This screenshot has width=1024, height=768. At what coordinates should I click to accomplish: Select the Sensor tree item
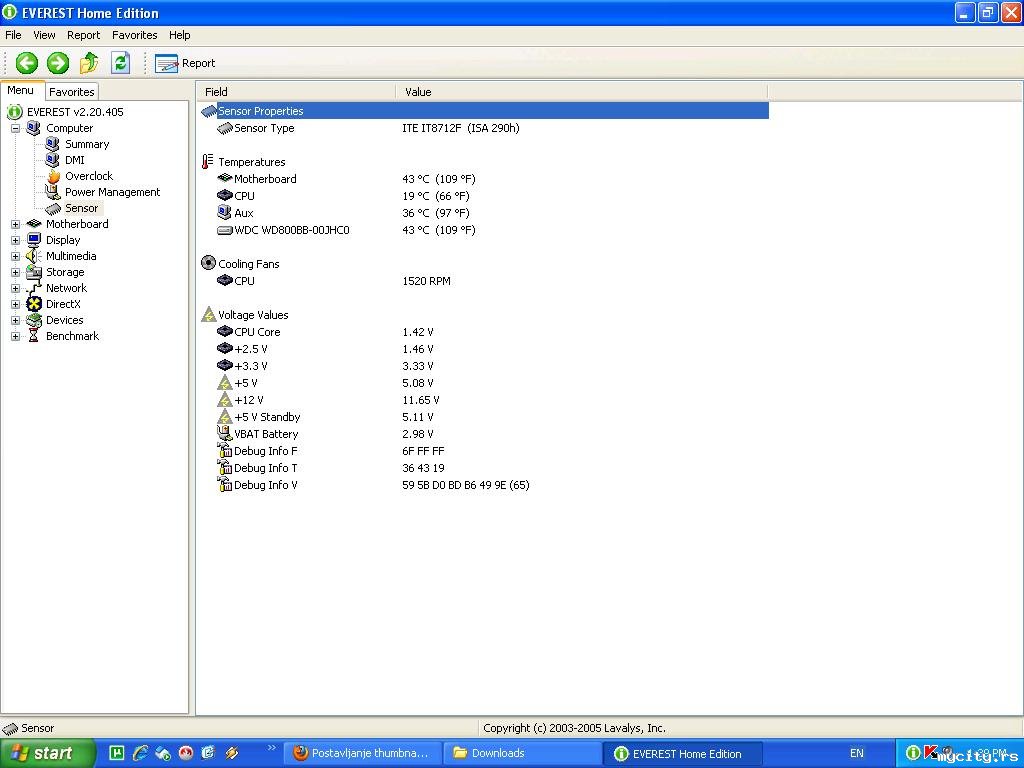[82, 208]
